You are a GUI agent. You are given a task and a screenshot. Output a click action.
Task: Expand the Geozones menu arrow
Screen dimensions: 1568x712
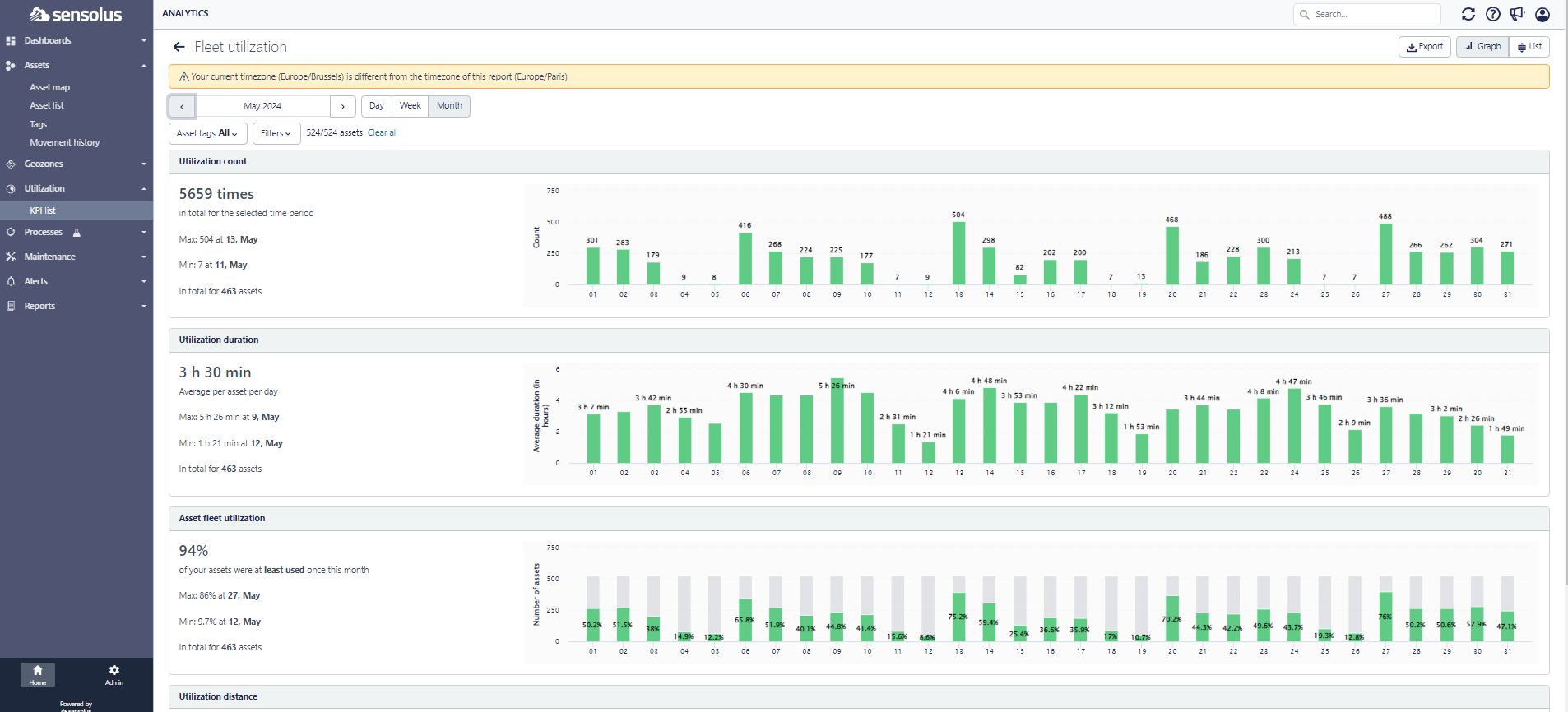(x=144, y=164)
